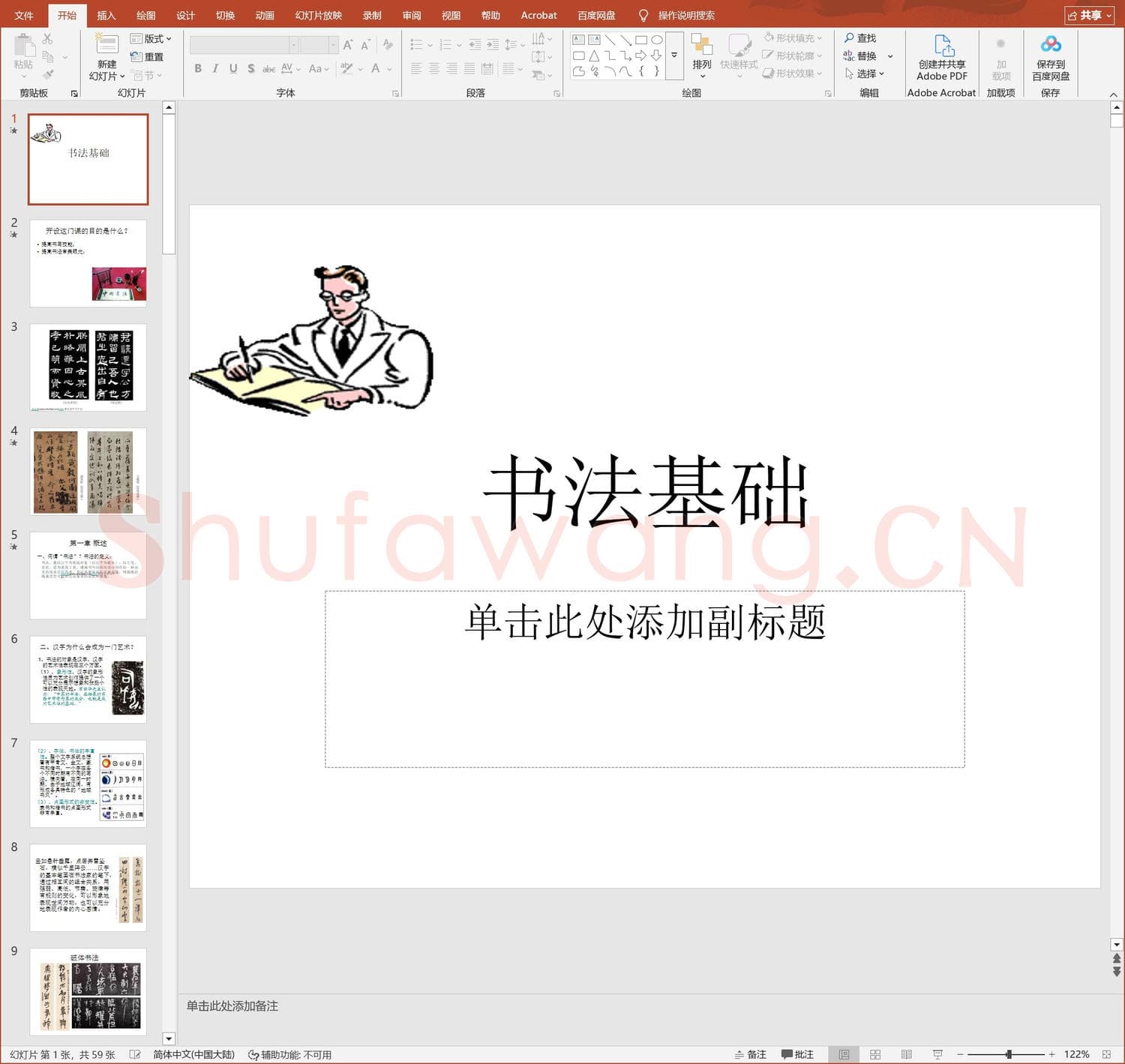Switch to the 插入 Insert tab
Screen dimensions: 1125x1064
[106, 15]
